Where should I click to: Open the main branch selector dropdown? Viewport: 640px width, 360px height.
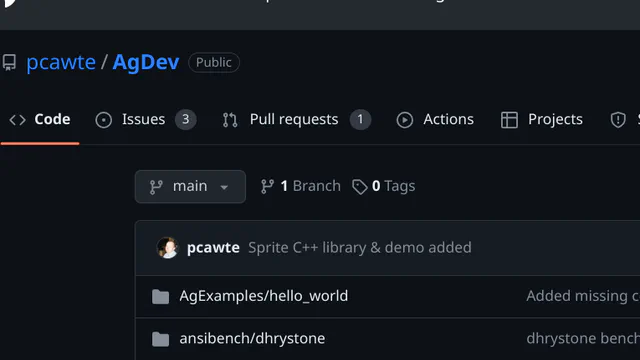pyautogui.click(x=190, y=187)
